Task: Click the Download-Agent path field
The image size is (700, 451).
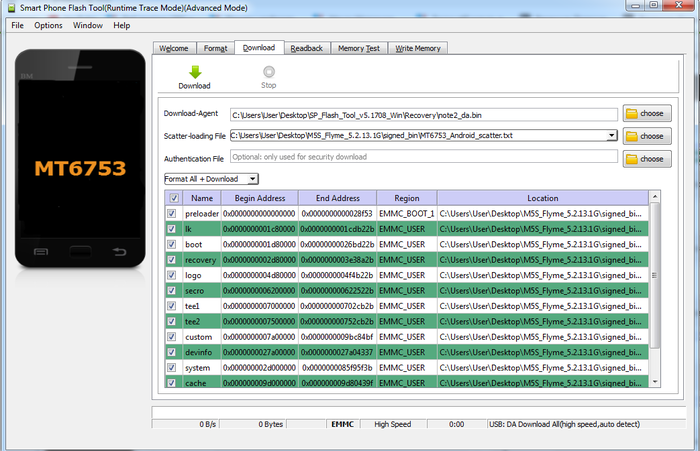Action: click(424, 115)
